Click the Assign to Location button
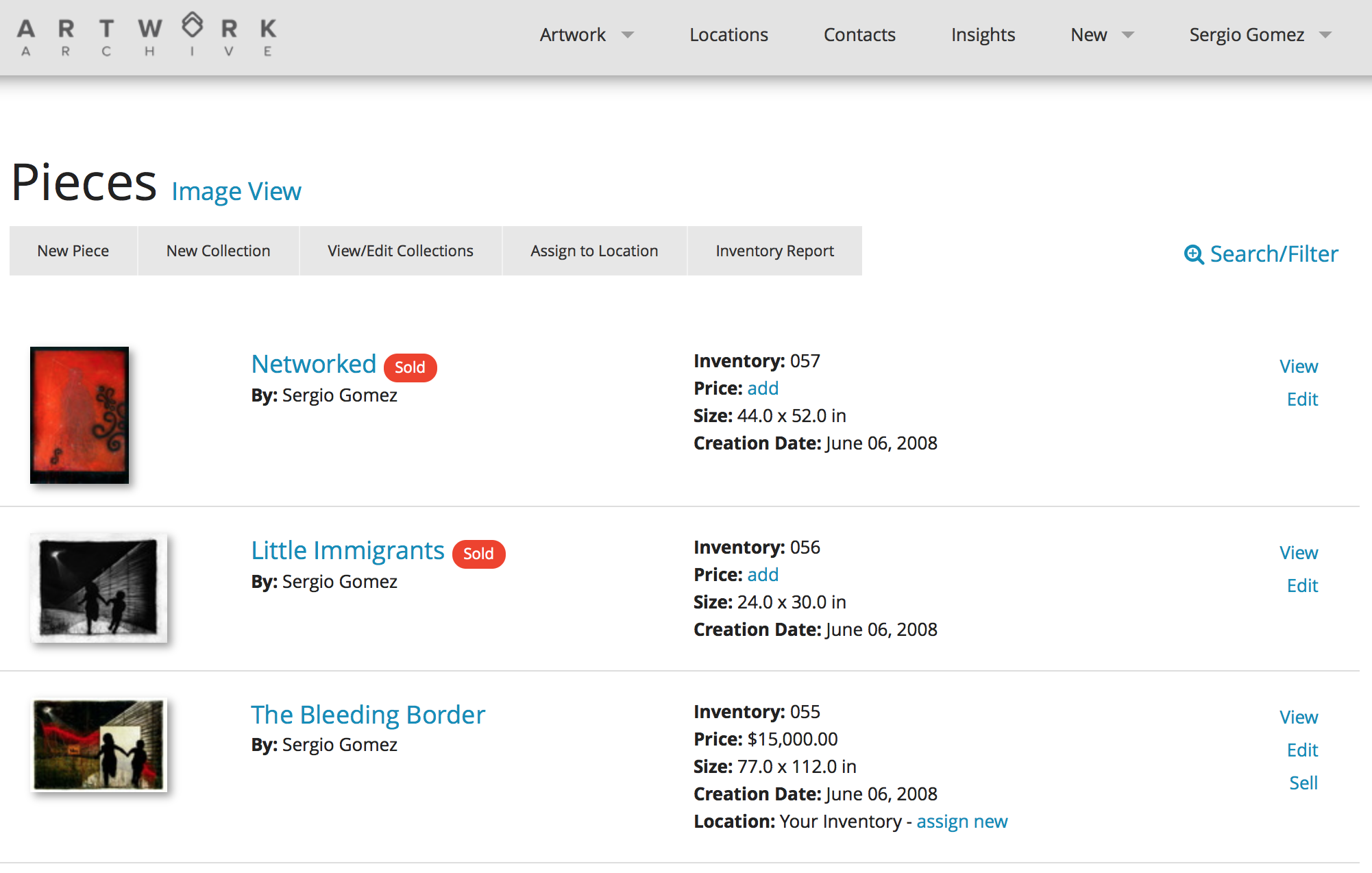1372x873 pixels. [594, 251]
